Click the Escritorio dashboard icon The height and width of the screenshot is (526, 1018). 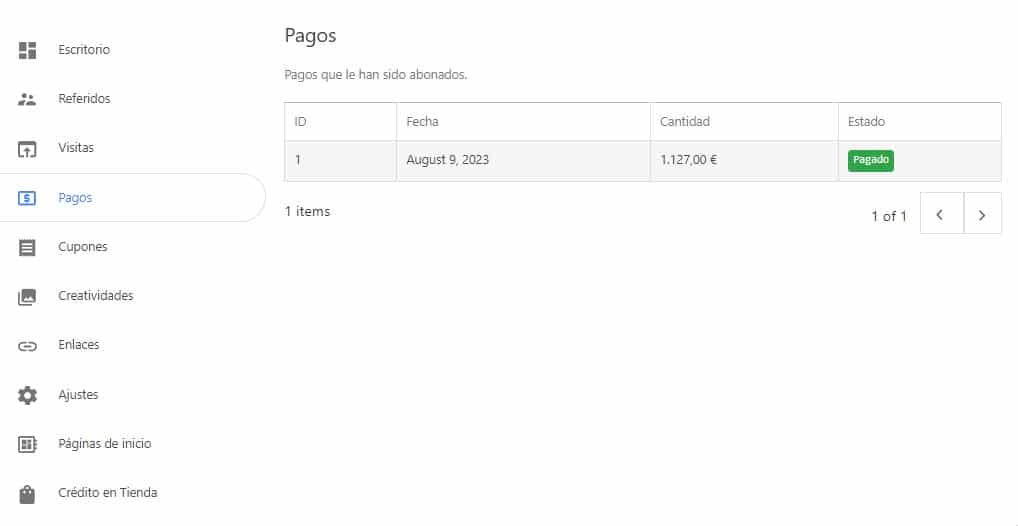27,50
